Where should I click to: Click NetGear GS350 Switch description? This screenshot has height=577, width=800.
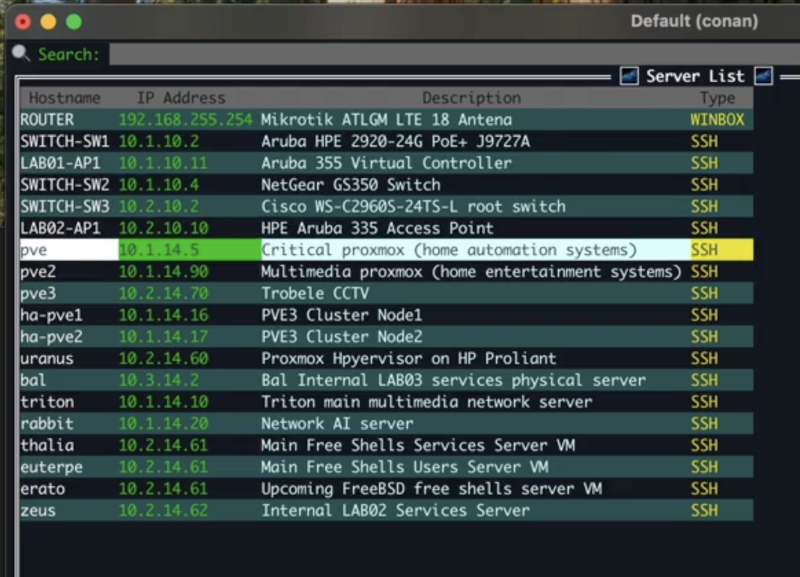(x=351, y=185)
